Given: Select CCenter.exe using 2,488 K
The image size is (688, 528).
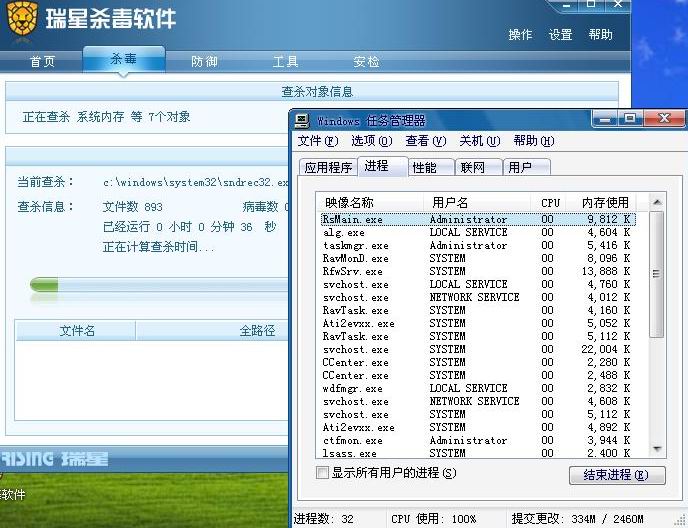Looking at the screenshot, I should pyautogui.click(x=478, y=375).
